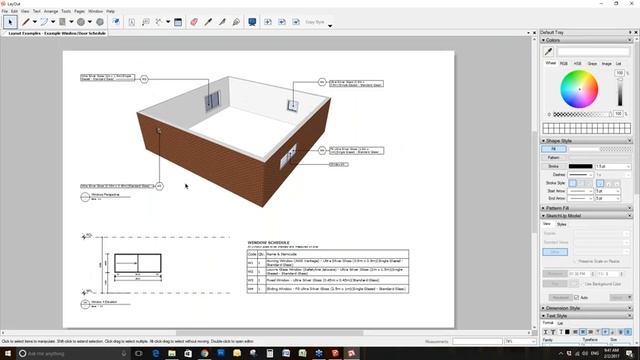Open the Dashes pattern dropdown
The image size is (640, 360).
point(591,175)
